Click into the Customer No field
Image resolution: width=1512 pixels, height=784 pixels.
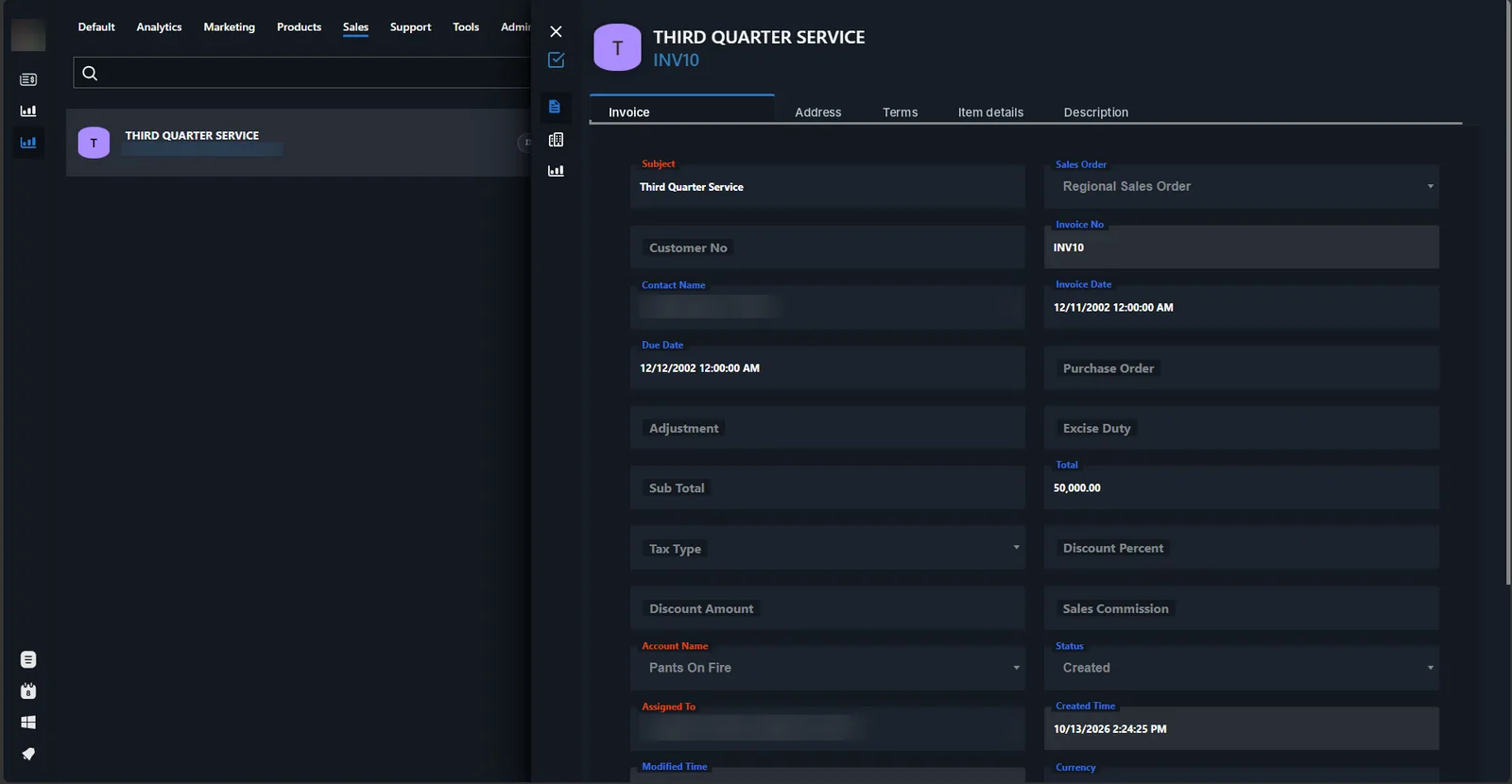828,247
